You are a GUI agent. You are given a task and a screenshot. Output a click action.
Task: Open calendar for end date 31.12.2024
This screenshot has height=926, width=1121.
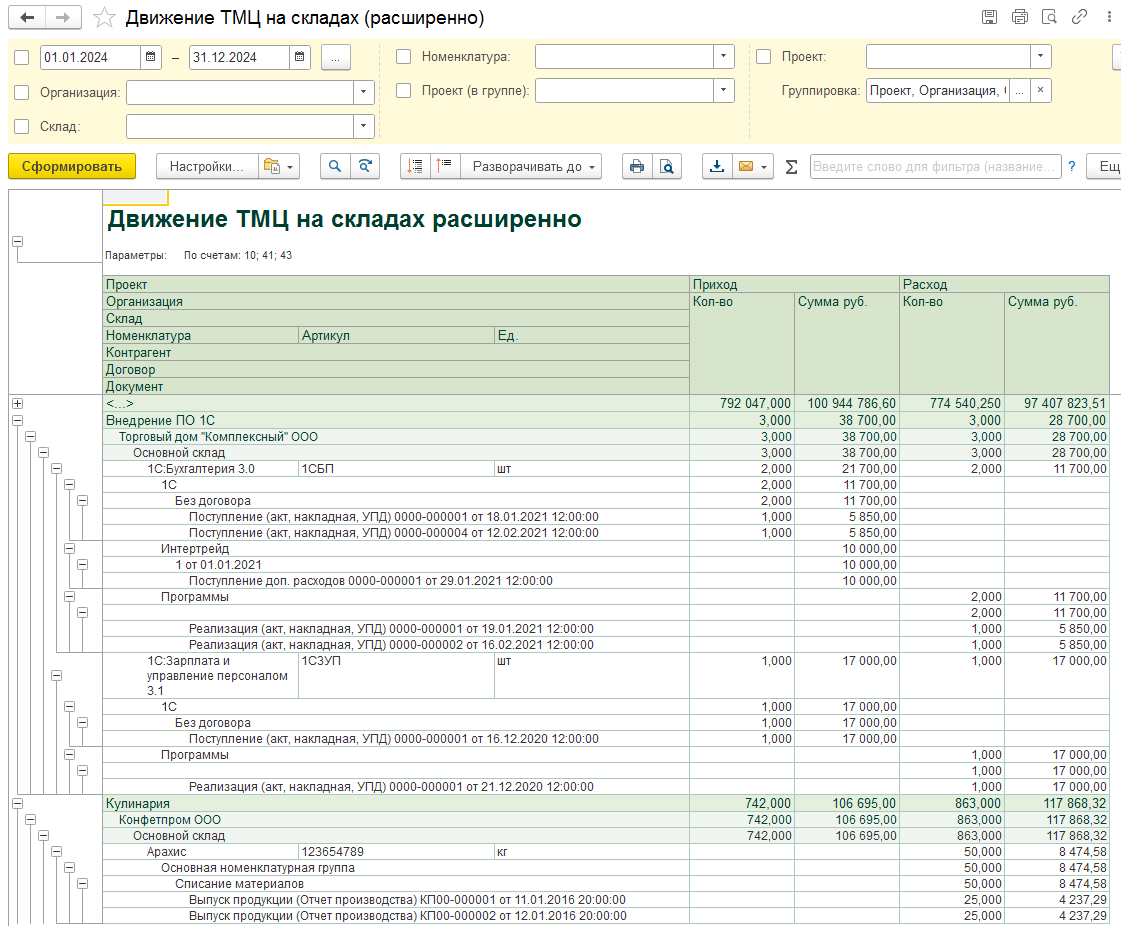pos(300,56)
